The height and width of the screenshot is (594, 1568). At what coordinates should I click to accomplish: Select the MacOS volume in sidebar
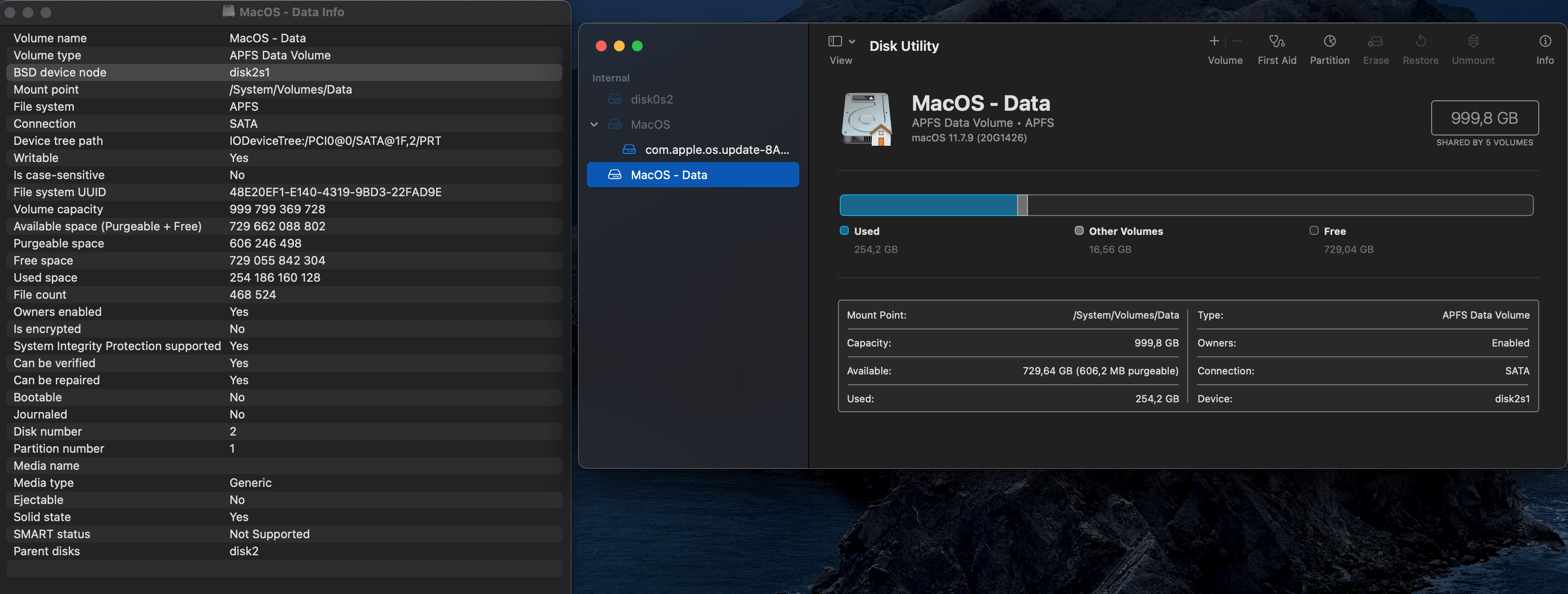[693, 124]
